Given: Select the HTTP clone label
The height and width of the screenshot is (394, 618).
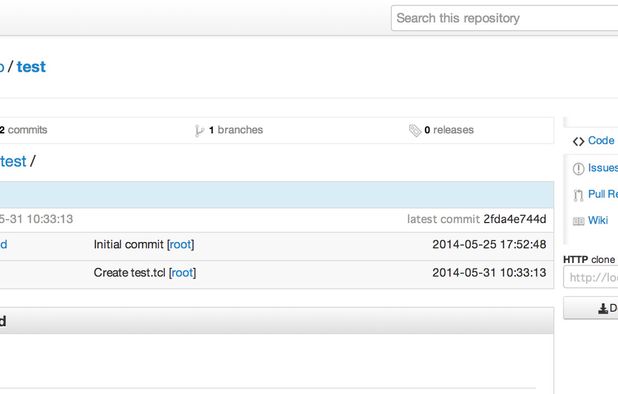Looking at the screenshot, I should tap(589, 260).
